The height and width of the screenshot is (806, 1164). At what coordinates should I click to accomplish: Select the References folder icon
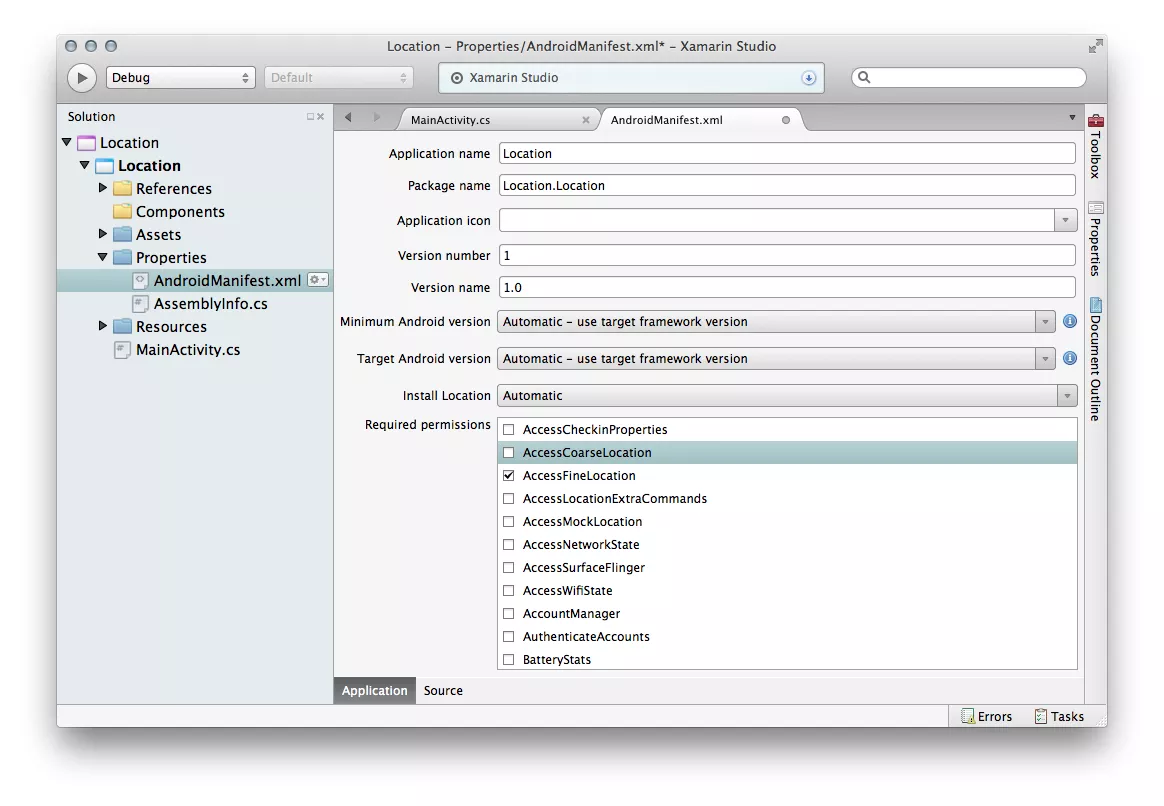[122, 189]
